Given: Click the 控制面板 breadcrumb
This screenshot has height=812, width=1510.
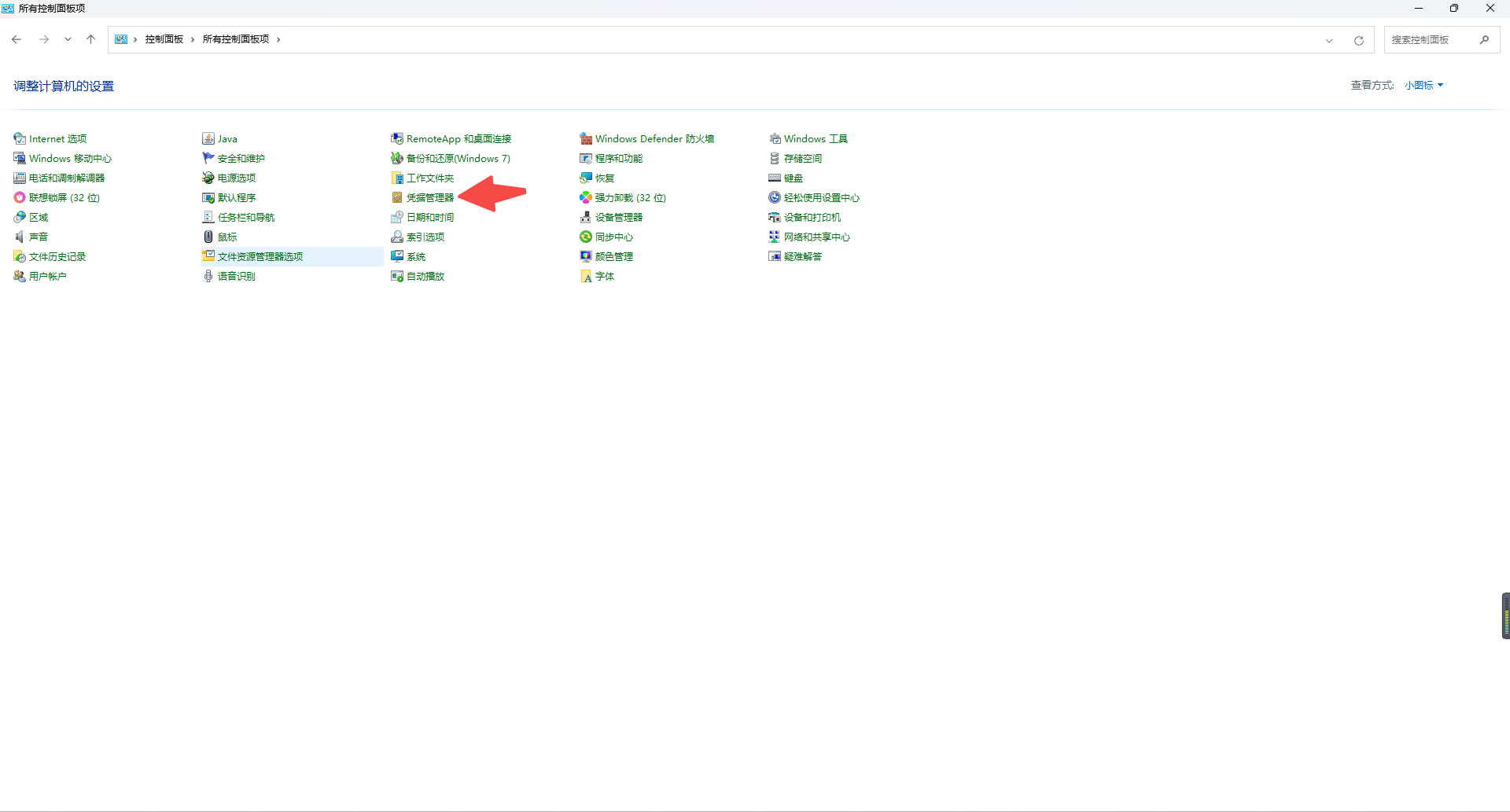Looking at the screenshot, I should [x=164, y=39].
